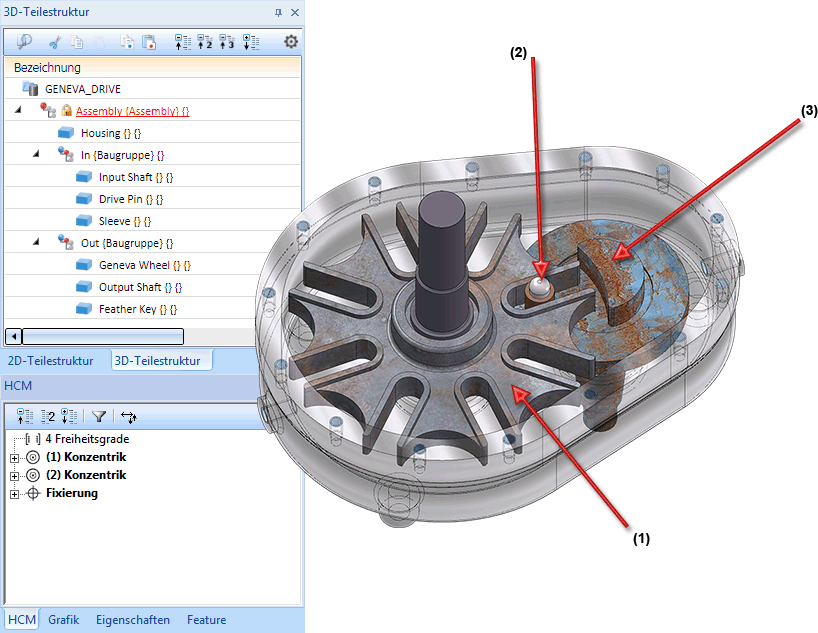
Task: Collapse the In {Baugruppe} node
Action: point(37,154)
